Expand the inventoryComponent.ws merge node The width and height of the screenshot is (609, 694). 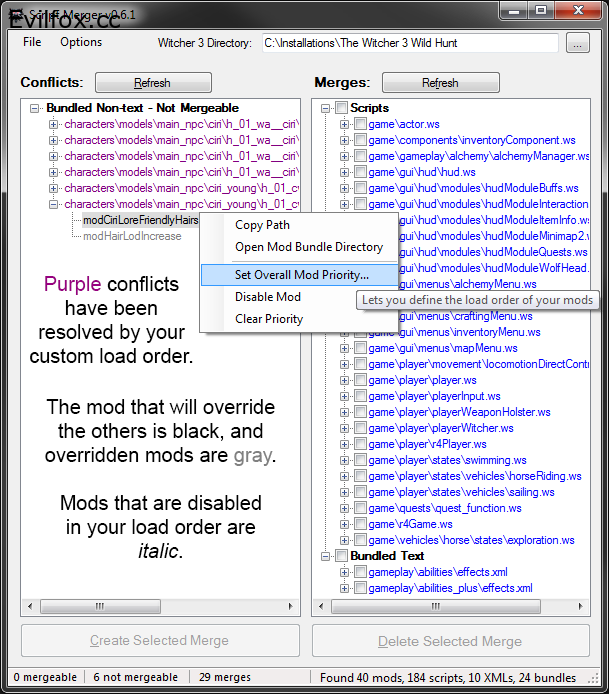tap(344, 140)
